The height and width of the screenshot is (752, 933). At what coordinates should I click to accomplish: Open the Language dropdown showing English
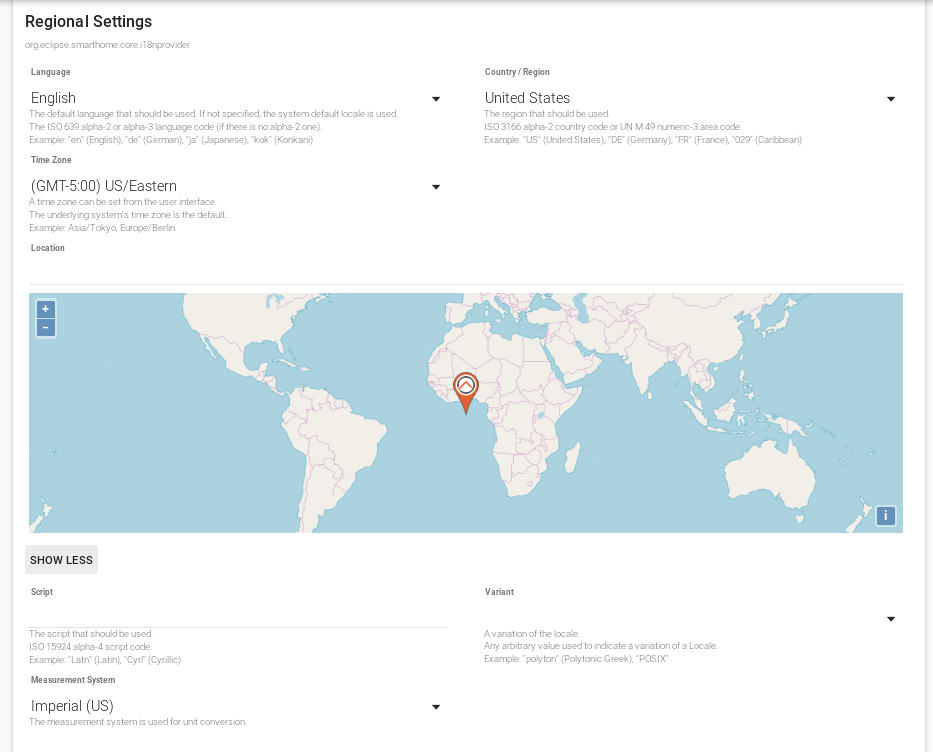click(x=236, y=98)
